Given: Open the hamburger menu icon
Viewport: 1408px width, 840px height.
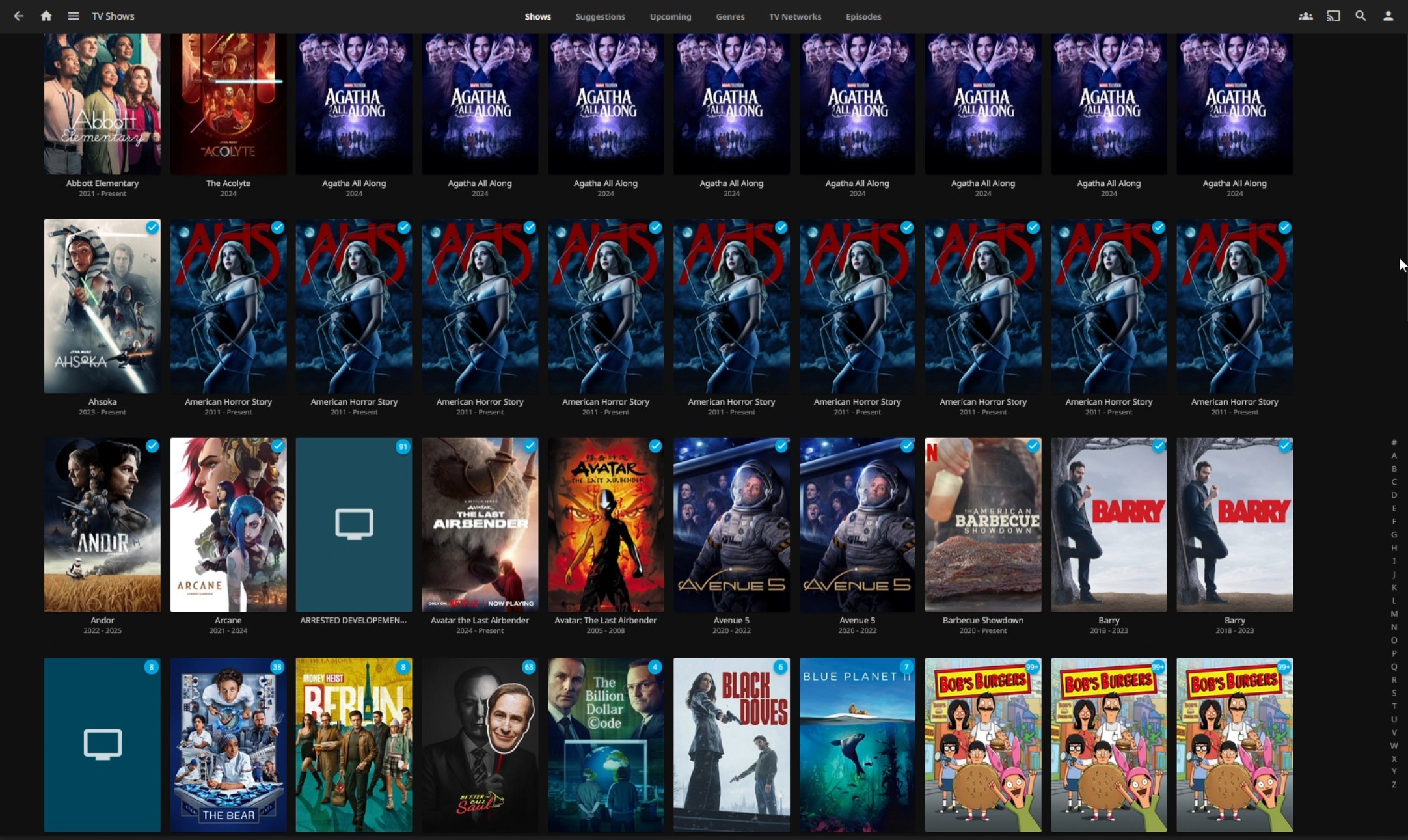Looking at the screenshot, I should (74, 16).
